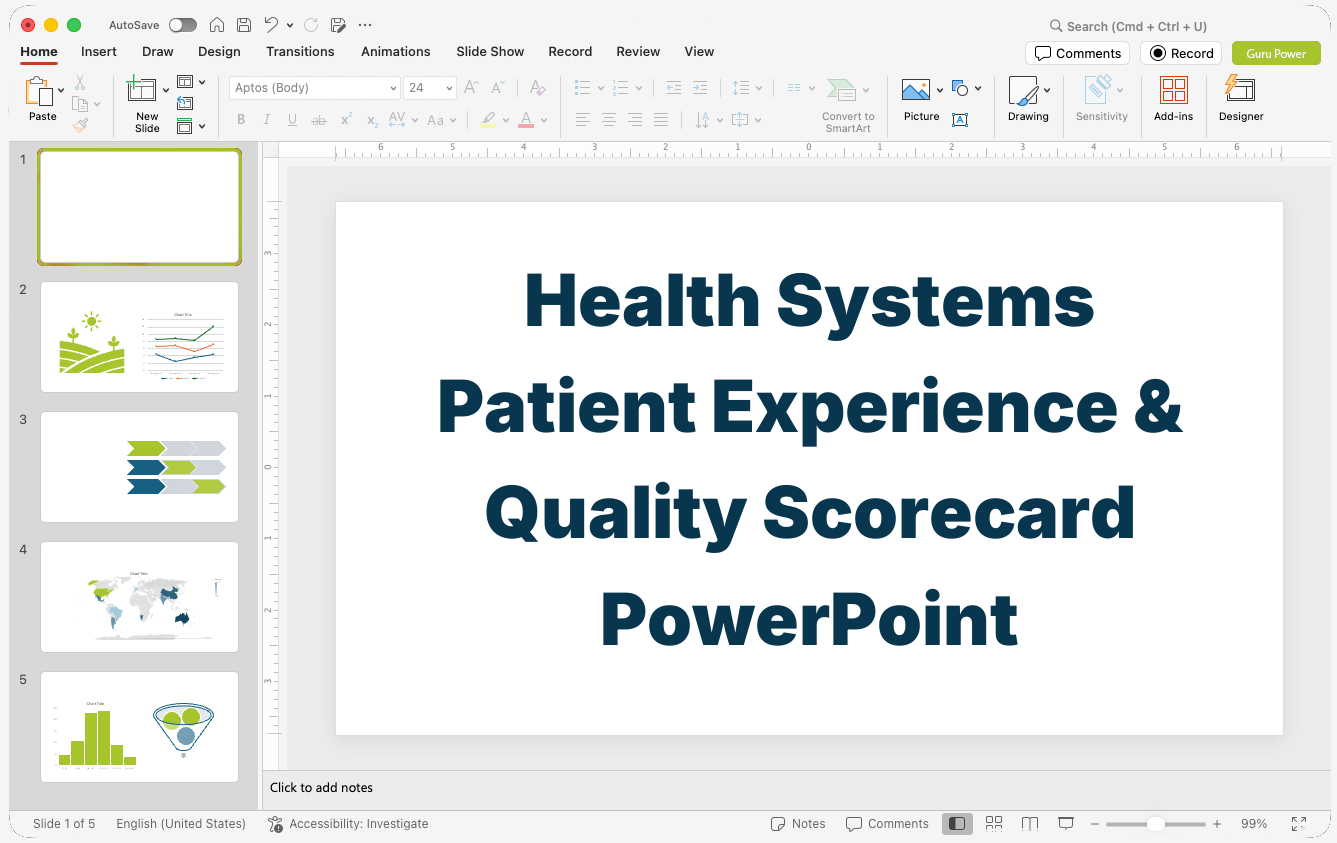Click Accessibility: Investigate in status bar

(348, 824)
